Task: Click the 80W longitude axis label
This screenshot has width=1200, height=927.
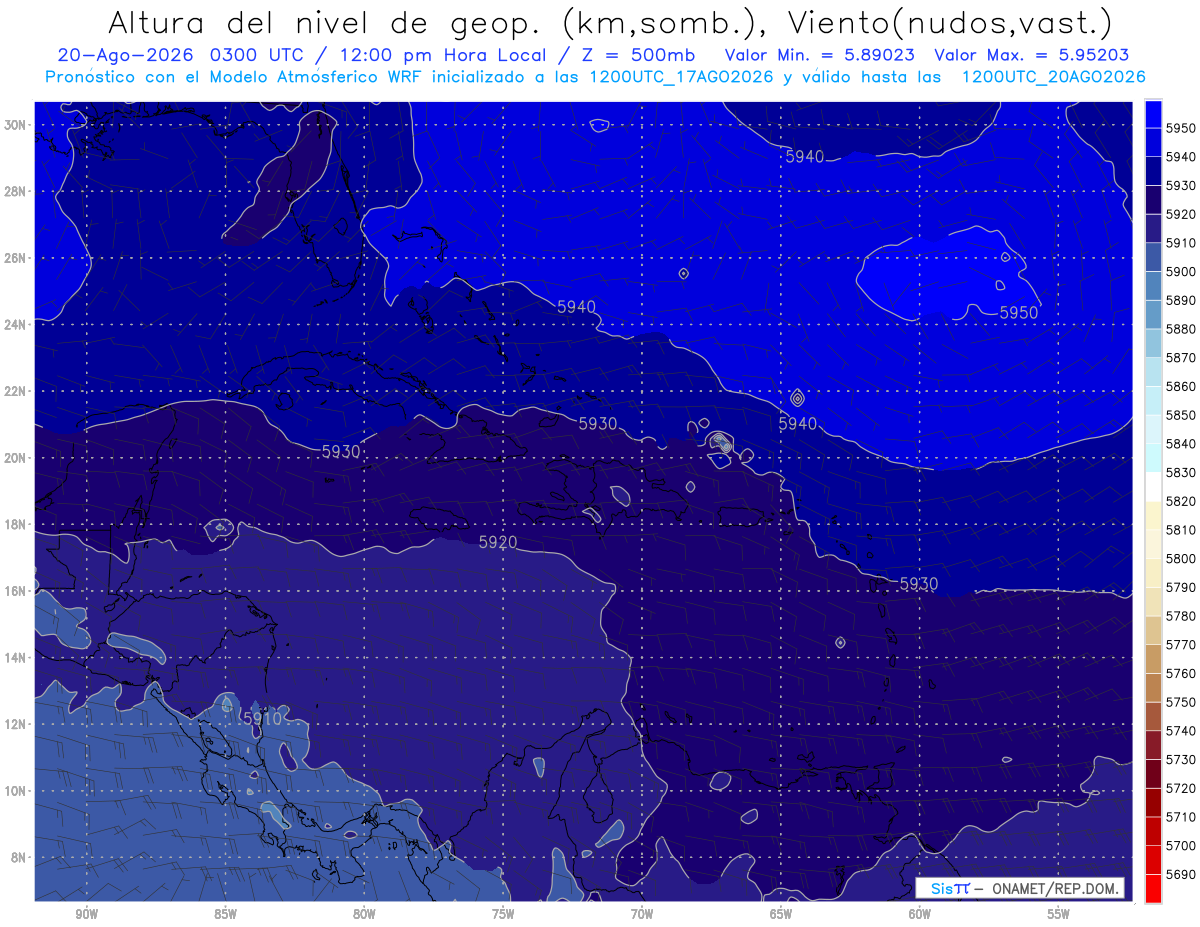Action: click(364, 914)
